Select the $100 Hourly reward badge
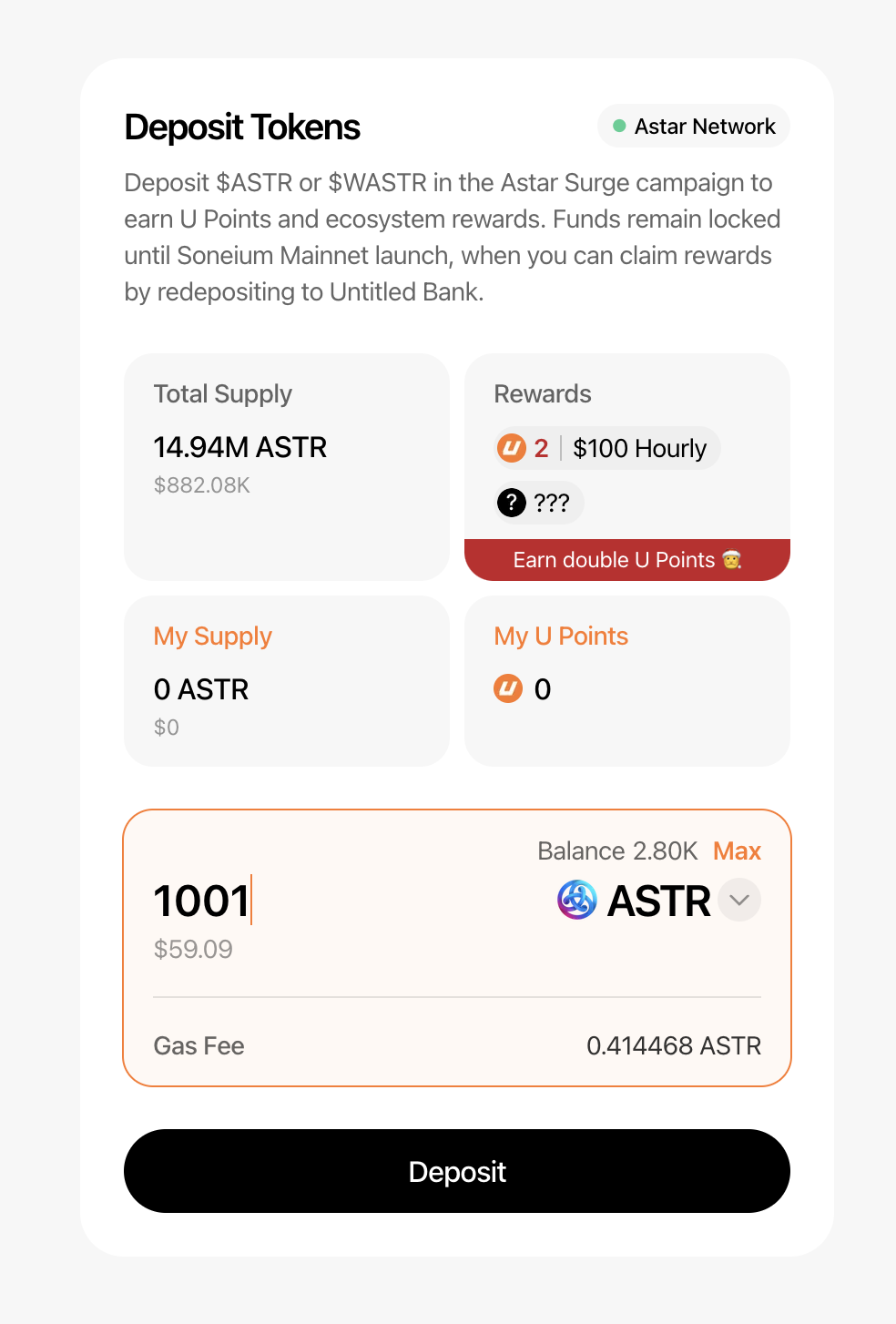Screen dimensions: 896x1324 (x=639, y=448)
